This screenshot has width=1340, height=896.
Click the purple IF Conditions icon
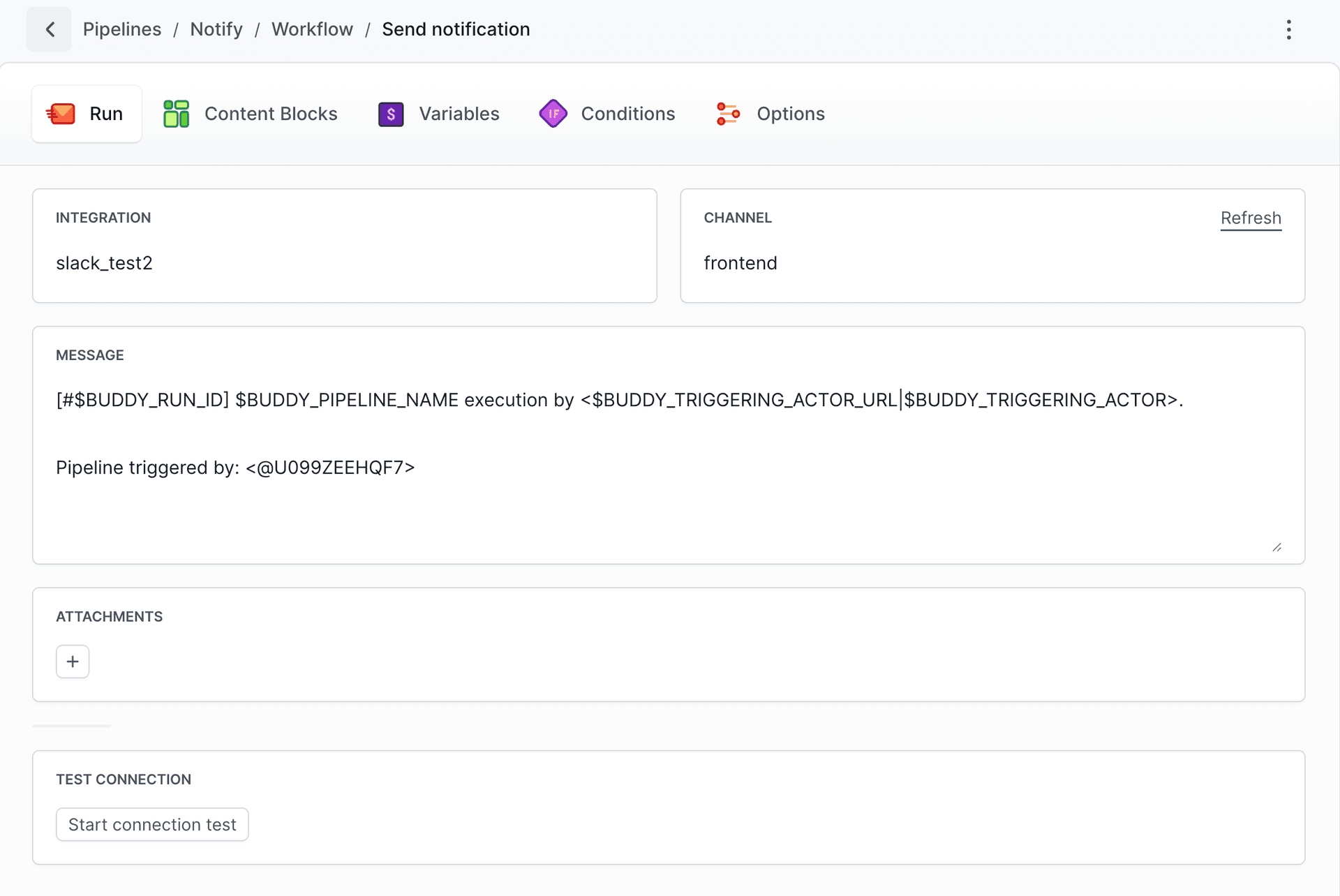pyautogui.click(x=553, y=114)
